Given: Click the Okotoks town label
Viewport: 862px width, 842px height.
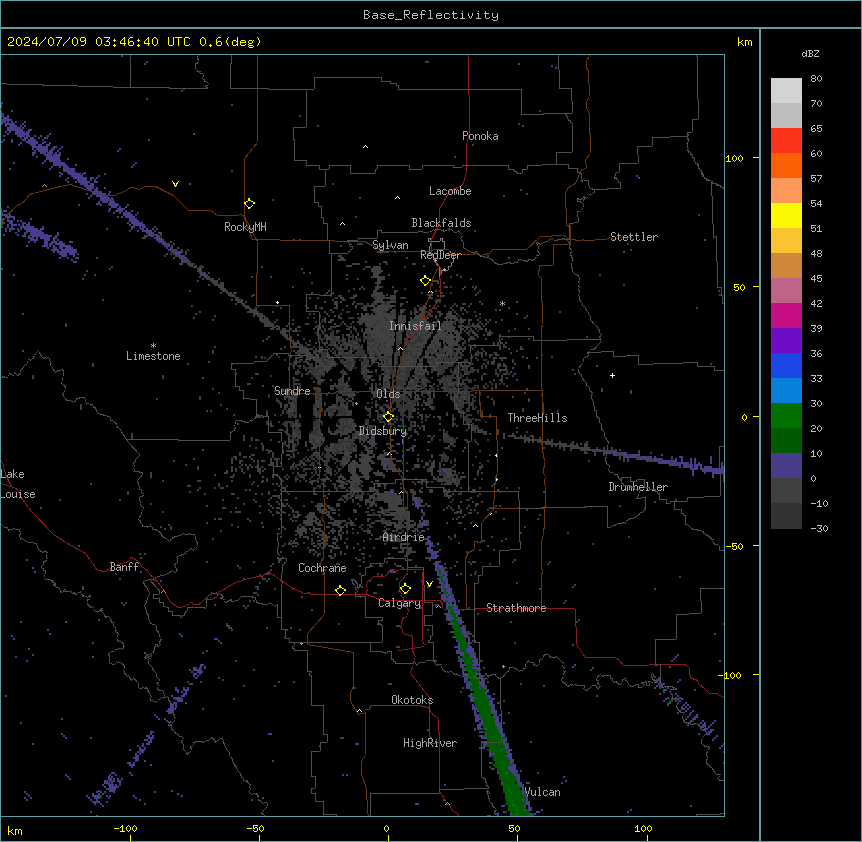Looking at the screenshot, I should pyautogui.click(x=412, y=700).
